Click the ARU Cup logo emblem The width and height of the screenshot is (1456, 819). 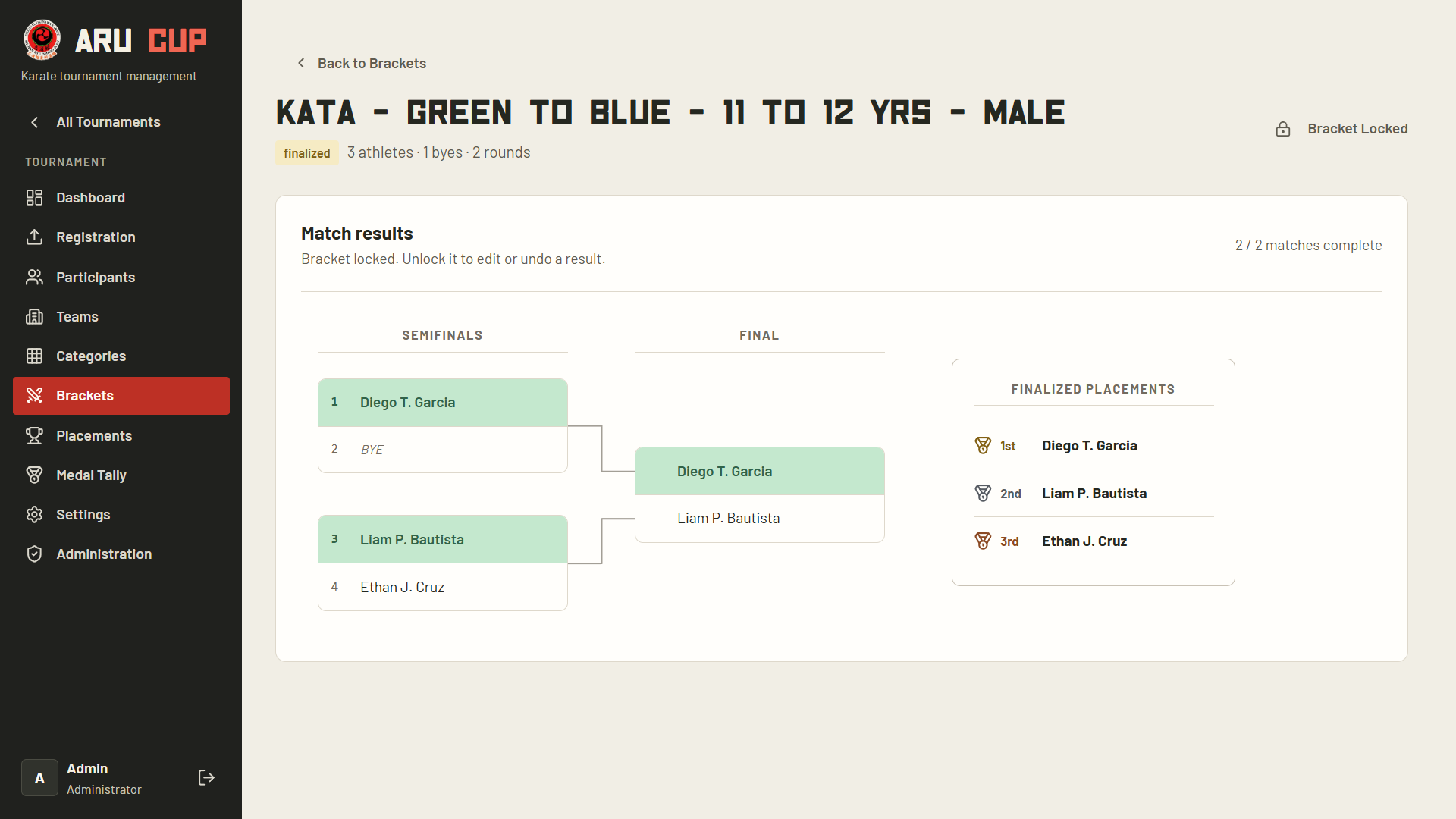42,39
